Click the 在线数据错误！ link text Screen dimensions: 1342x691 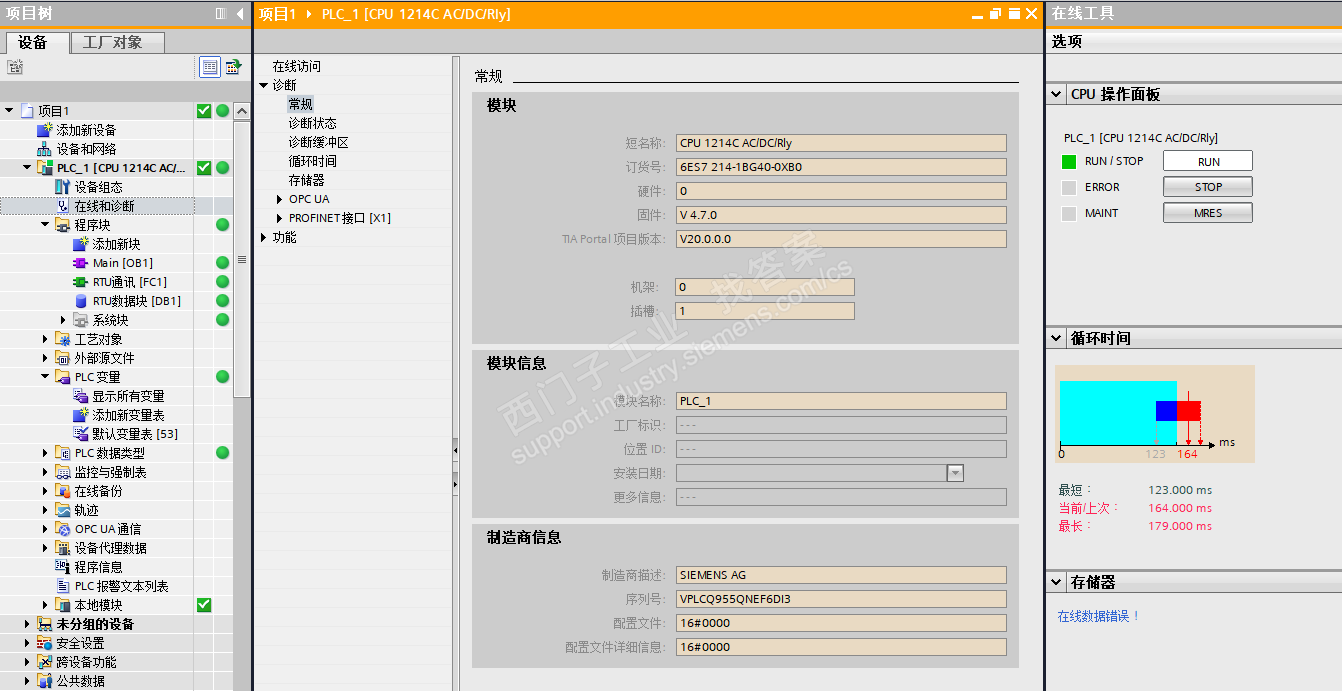coord(1099,616)
